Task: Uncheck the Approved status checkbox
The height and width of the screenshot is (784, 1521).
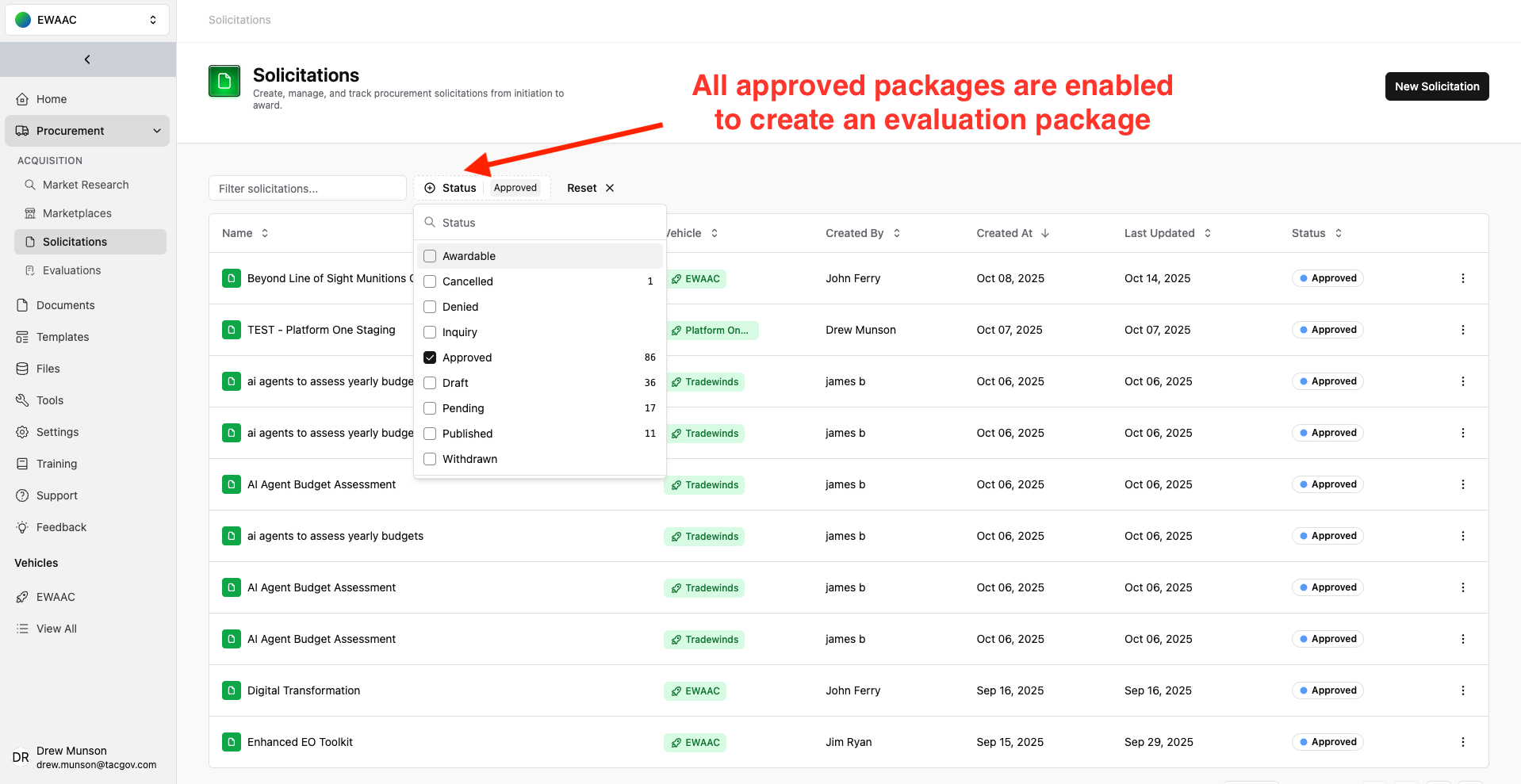Action: pyautogui.click(x=430, y=358)
